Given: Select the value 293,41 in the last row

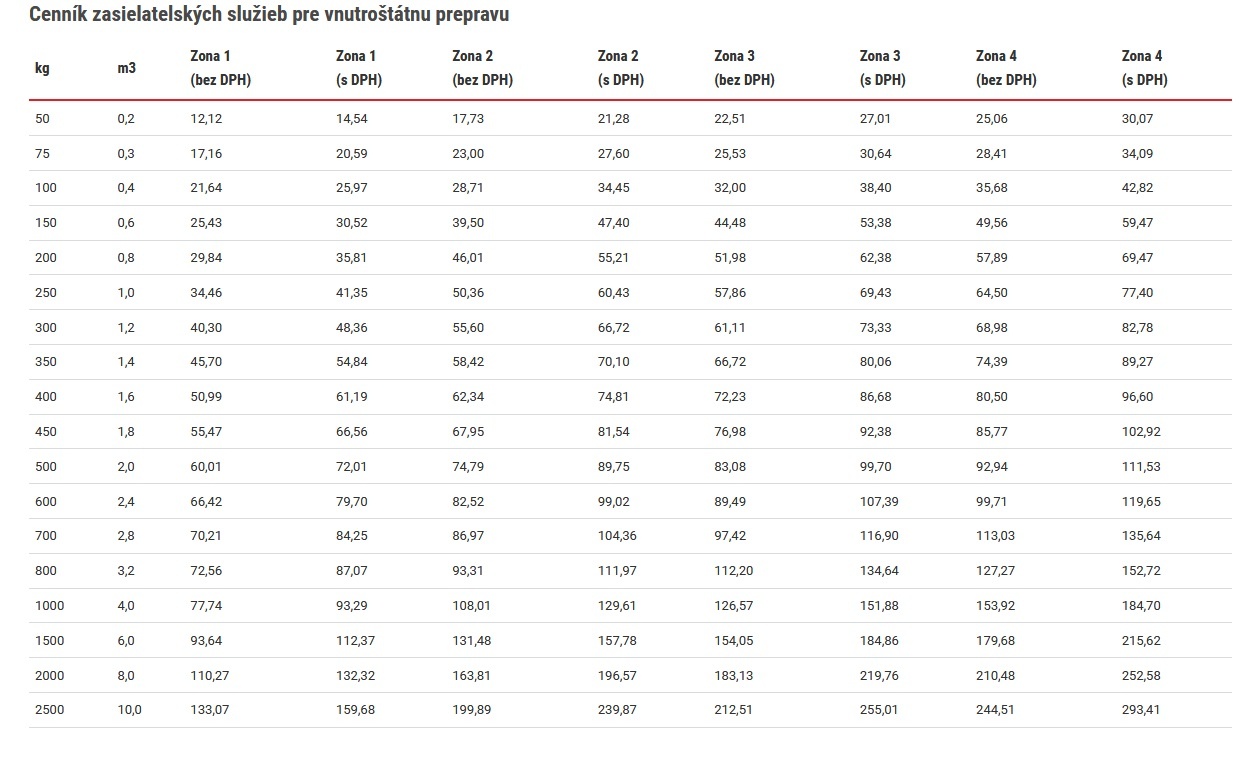Looking at the screenshot, I should (x=1141, y=710).
